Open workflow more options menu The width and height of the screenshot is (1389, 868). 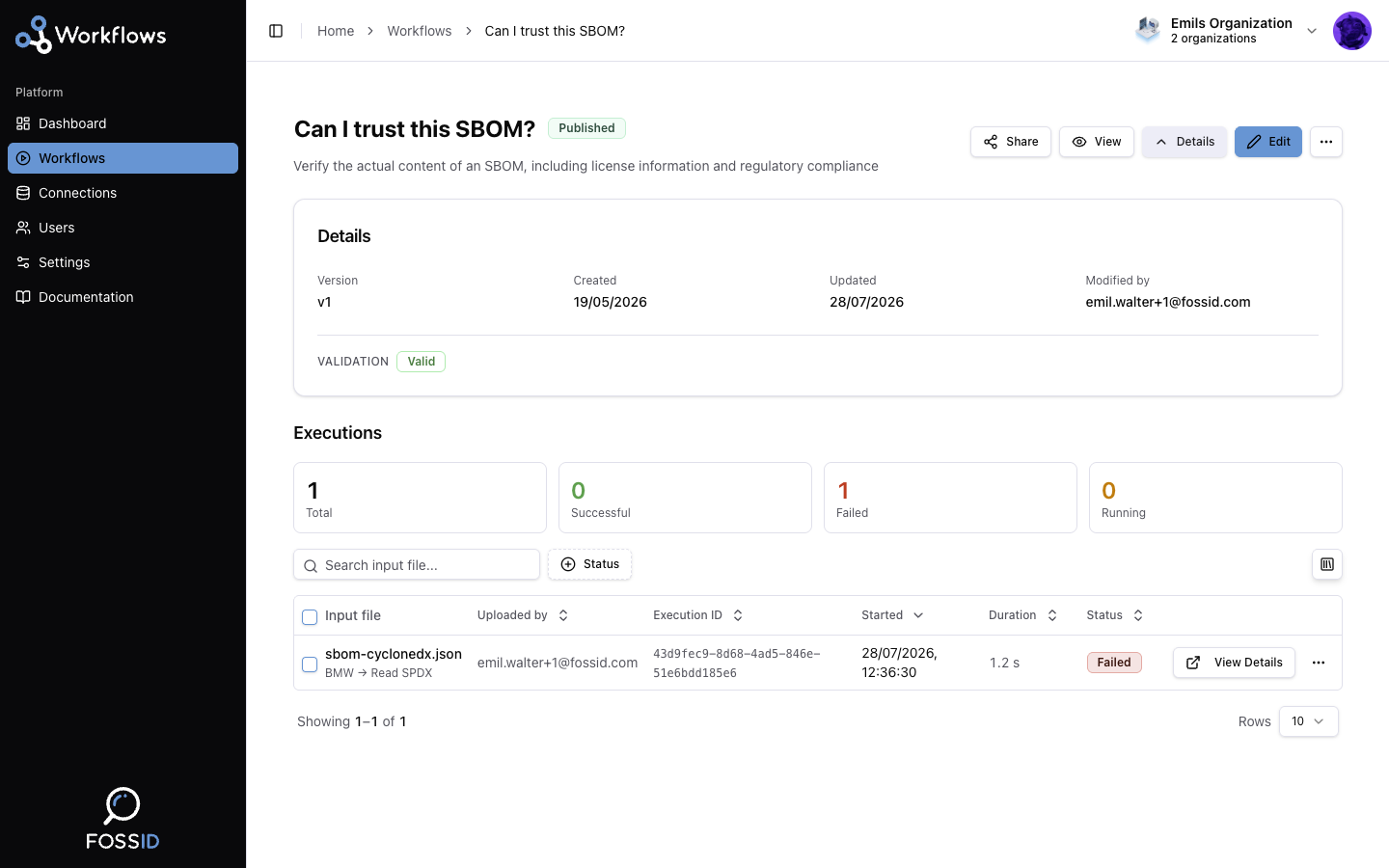coord(1326,142)
